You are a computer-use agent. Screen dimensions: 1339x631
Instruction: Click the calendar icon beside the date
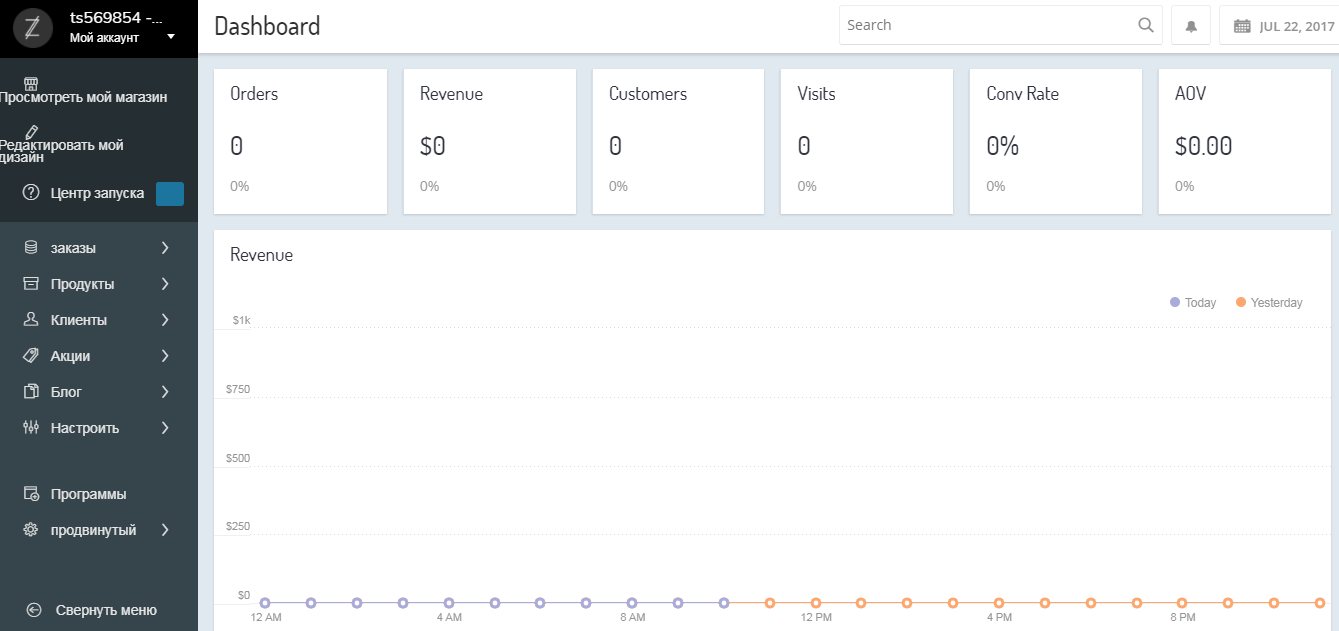click(x=1242, y=27)
